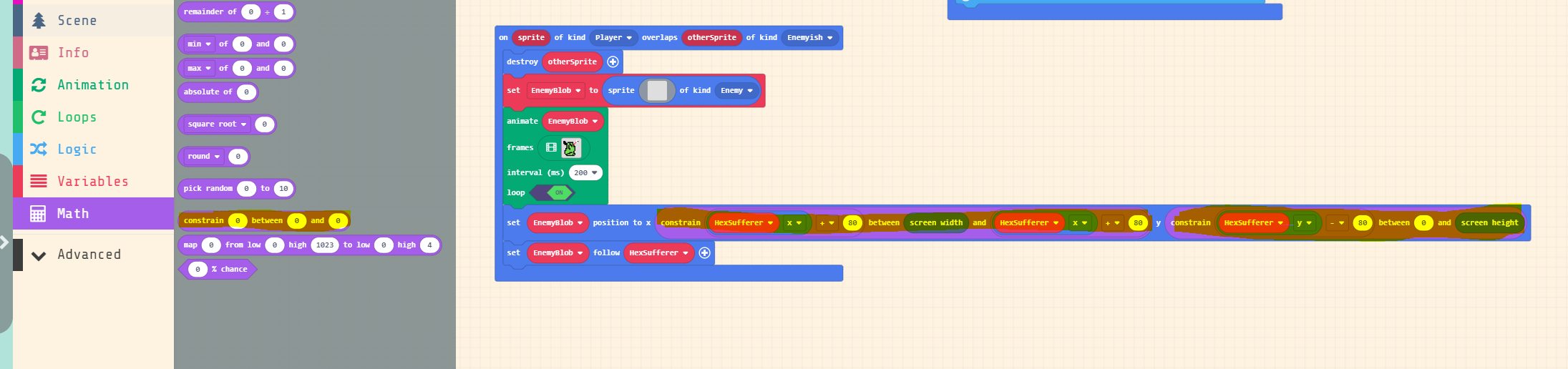Screen dimensions: 1568x369
Task: Select the Math category
Action: (x=93, y=213)
